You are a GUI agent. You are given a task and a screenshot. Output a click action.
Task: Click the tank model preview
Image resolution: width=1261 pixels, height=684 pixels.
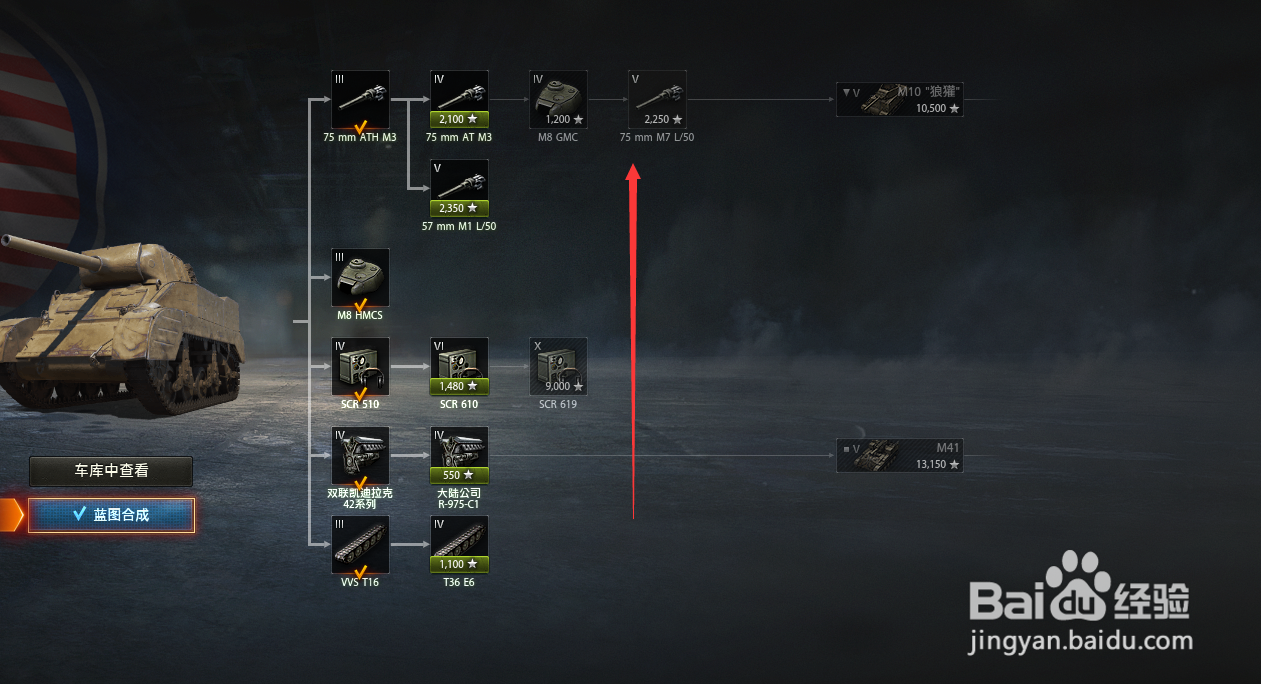tap(120, 320)
